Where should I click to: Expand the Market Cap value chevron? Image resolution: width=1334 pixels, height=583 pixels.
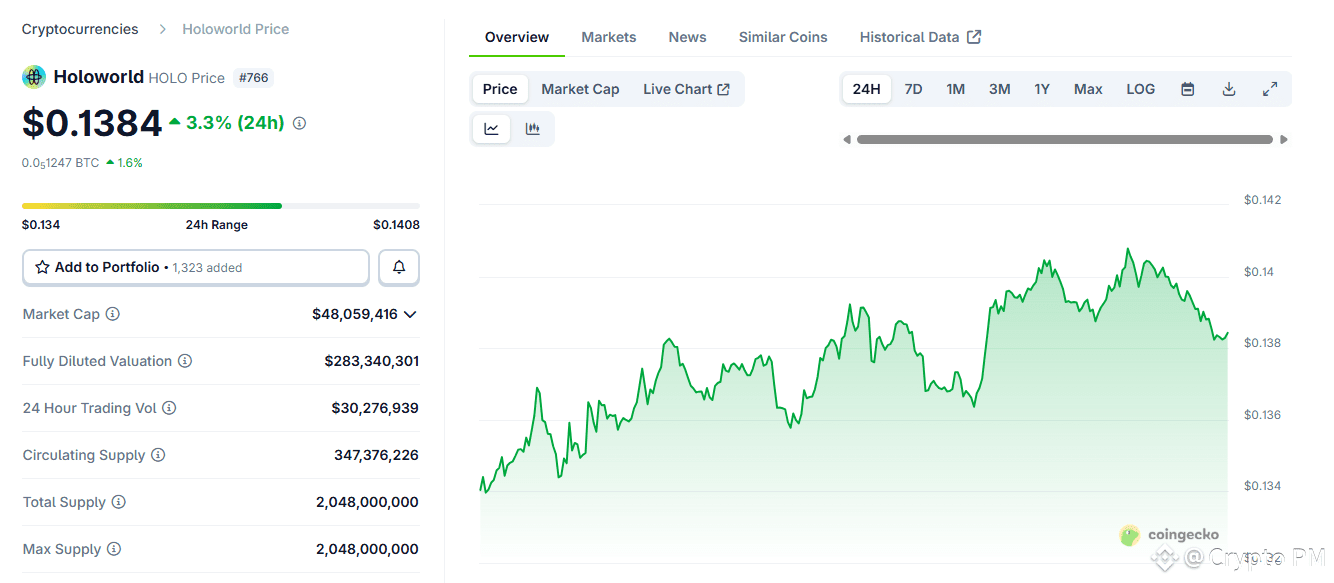409,314
